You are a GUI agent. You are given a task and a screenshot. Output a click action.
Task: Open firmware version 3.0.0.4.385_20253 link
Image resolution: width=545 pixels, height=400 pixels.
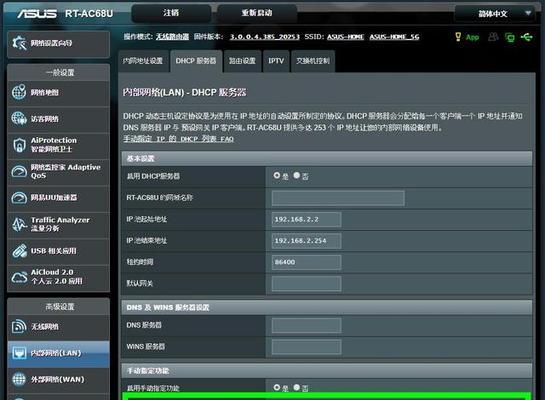pos(265,37)
